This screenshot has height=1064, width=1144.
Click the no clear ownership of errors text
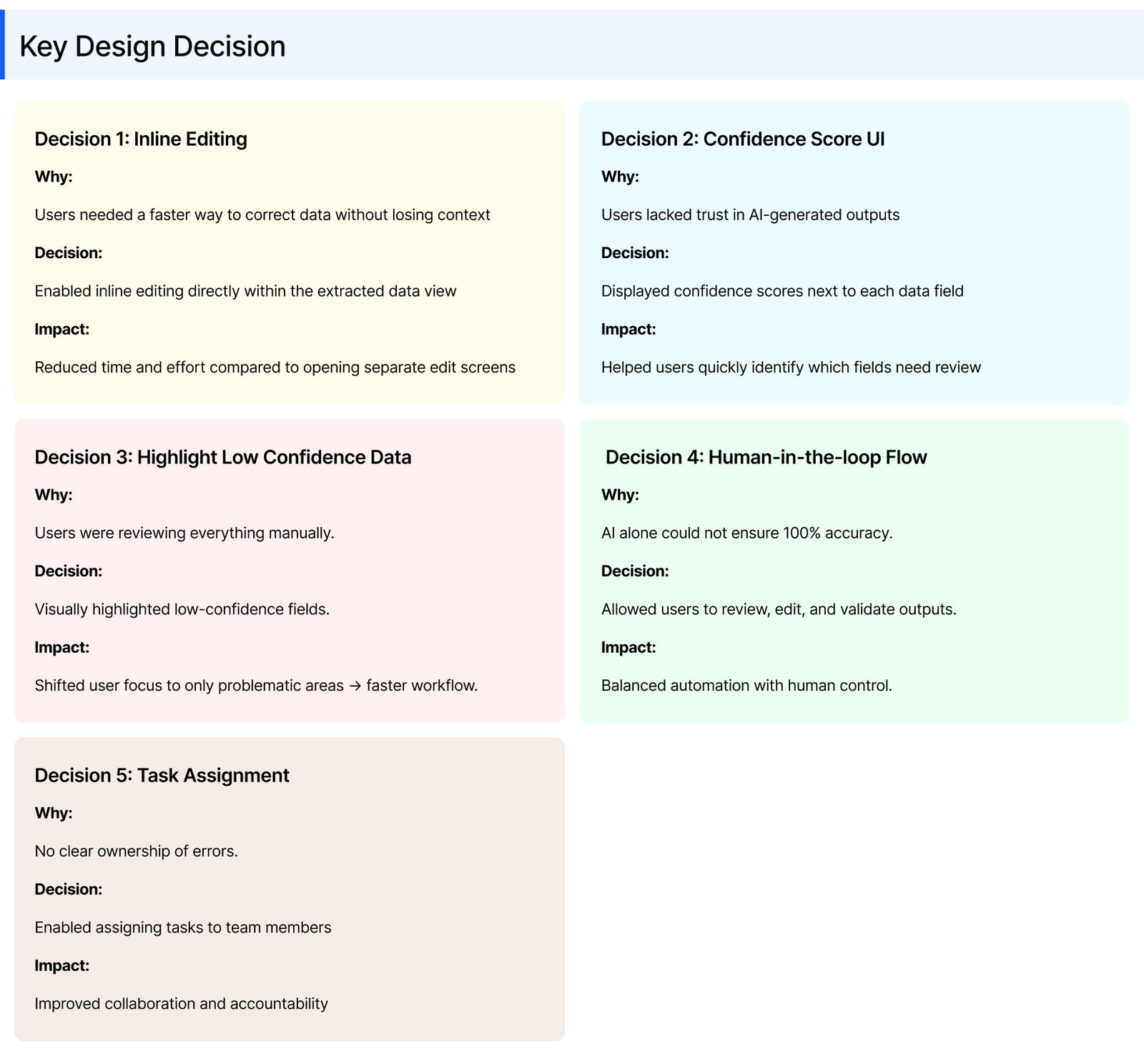coord(137,851)
